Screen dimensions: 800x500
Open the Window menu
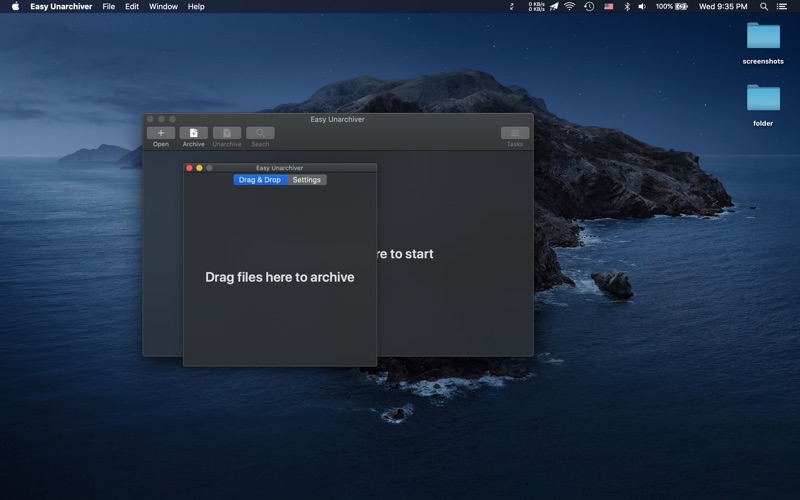click(x=163, y=7)
